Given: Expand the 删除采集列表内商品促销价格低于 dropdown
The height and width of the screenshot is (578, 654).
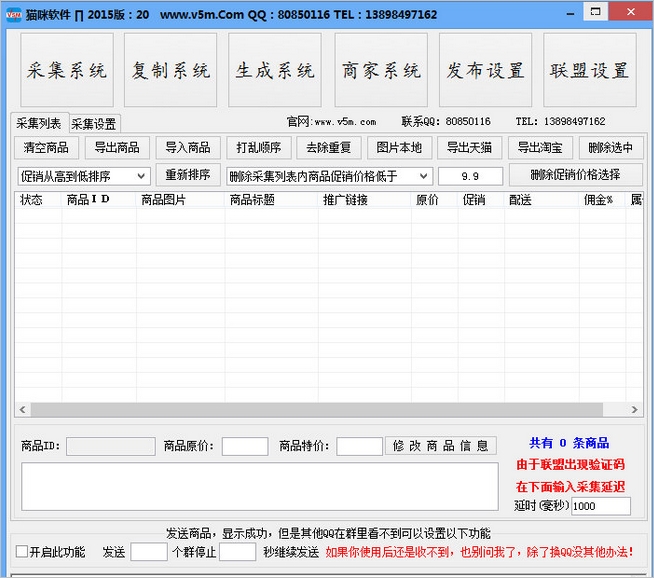Looking at the screenshot, I should (x=330, y=176).
